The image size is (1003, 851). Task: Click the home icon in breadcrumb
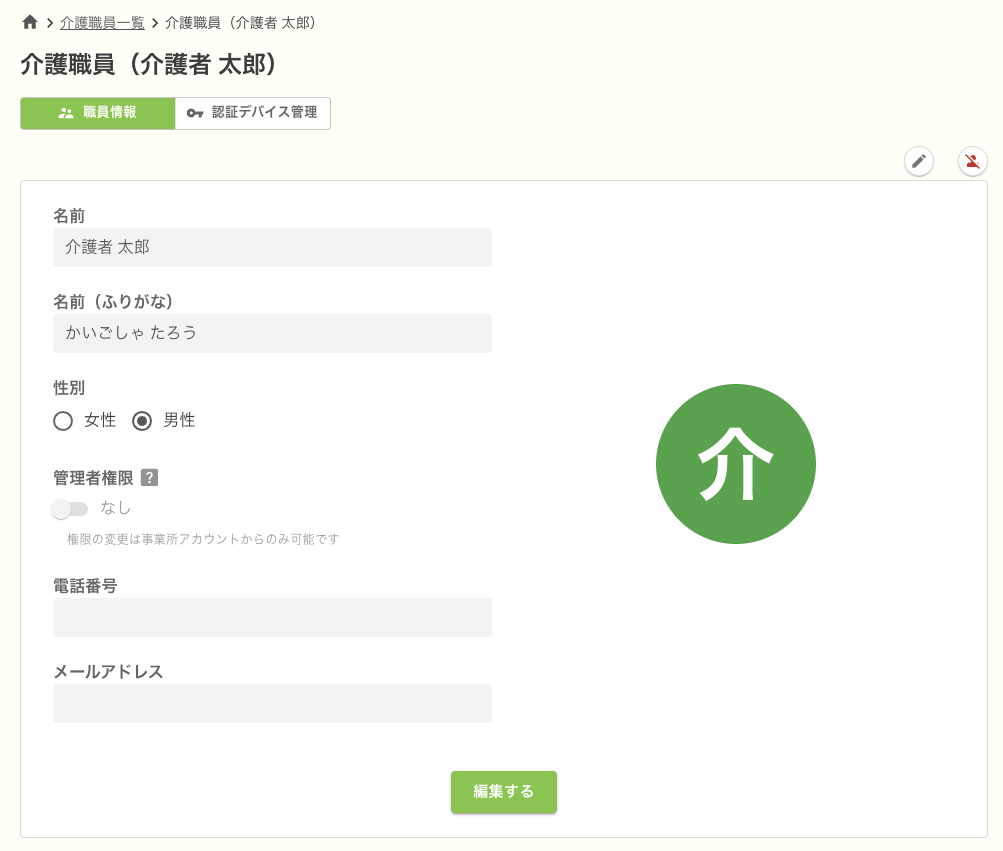click(x=29, y=20)
